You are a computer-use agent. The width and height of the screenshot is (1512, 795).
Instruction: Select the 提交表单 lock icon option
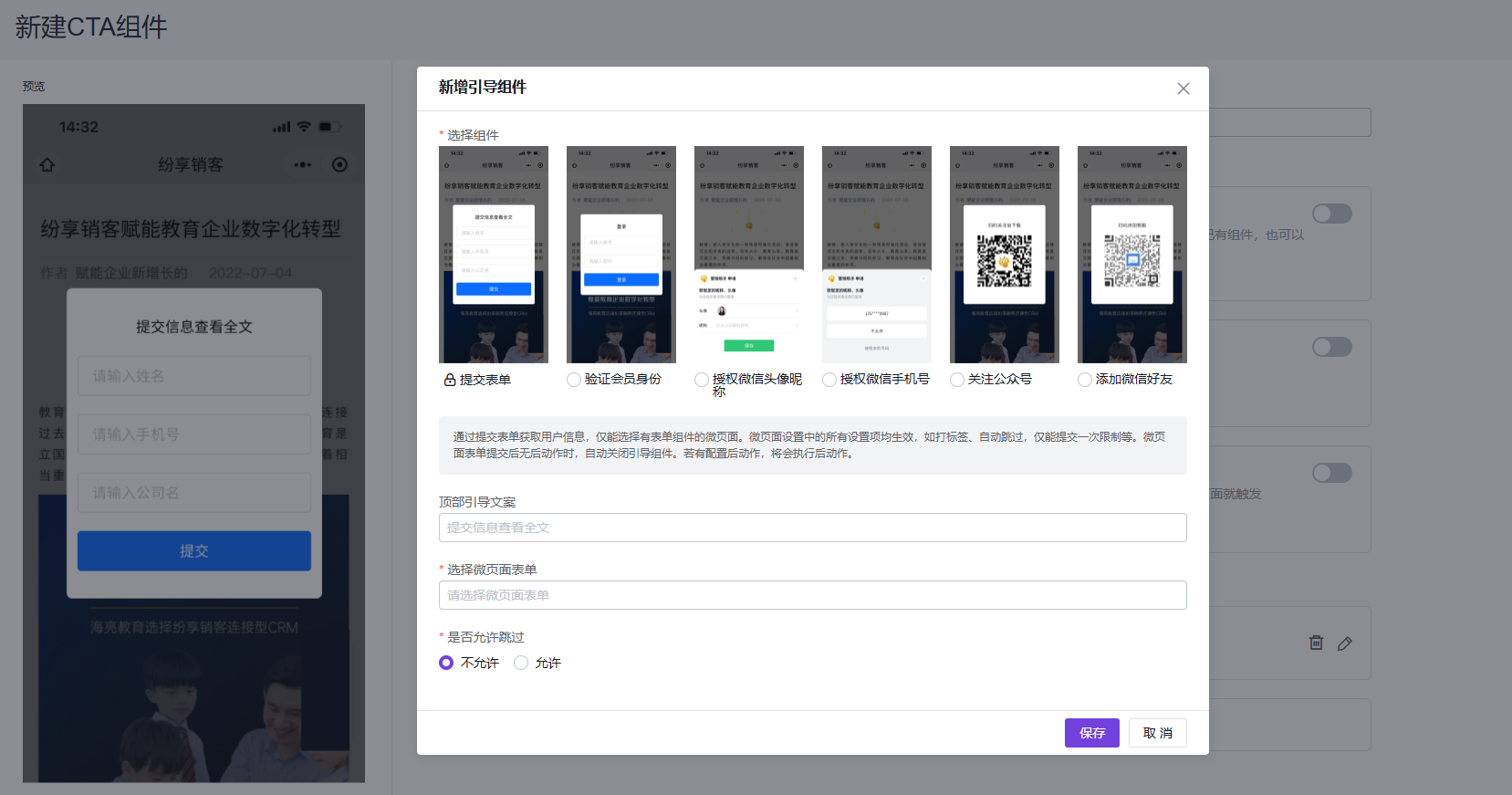point(450,380)
